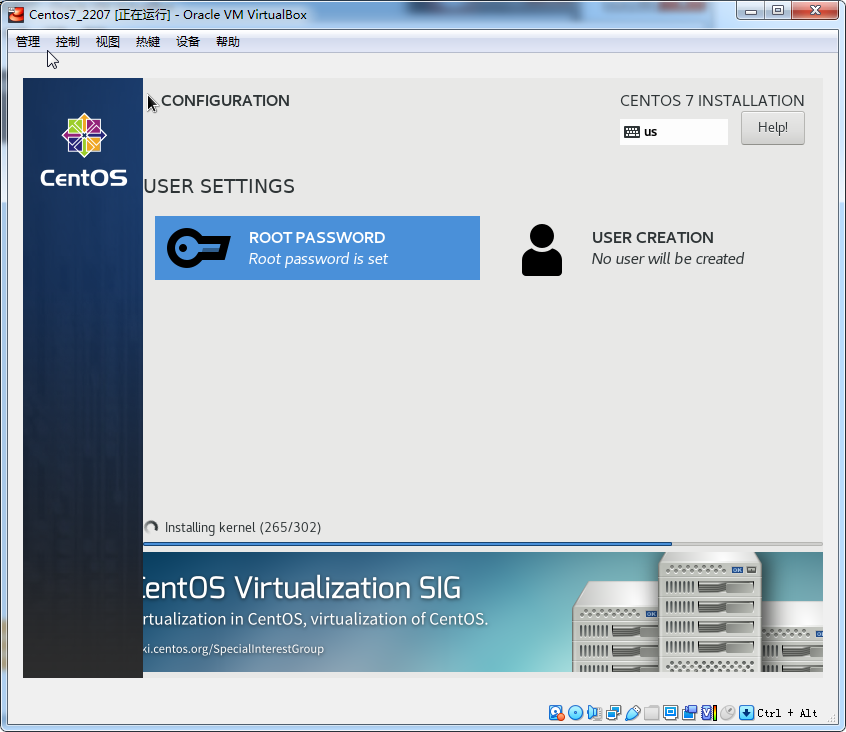The image size is (846, 732).
Task: Click the mouse integration status icon
Action: pyautogui.click(x=728, y=713)
